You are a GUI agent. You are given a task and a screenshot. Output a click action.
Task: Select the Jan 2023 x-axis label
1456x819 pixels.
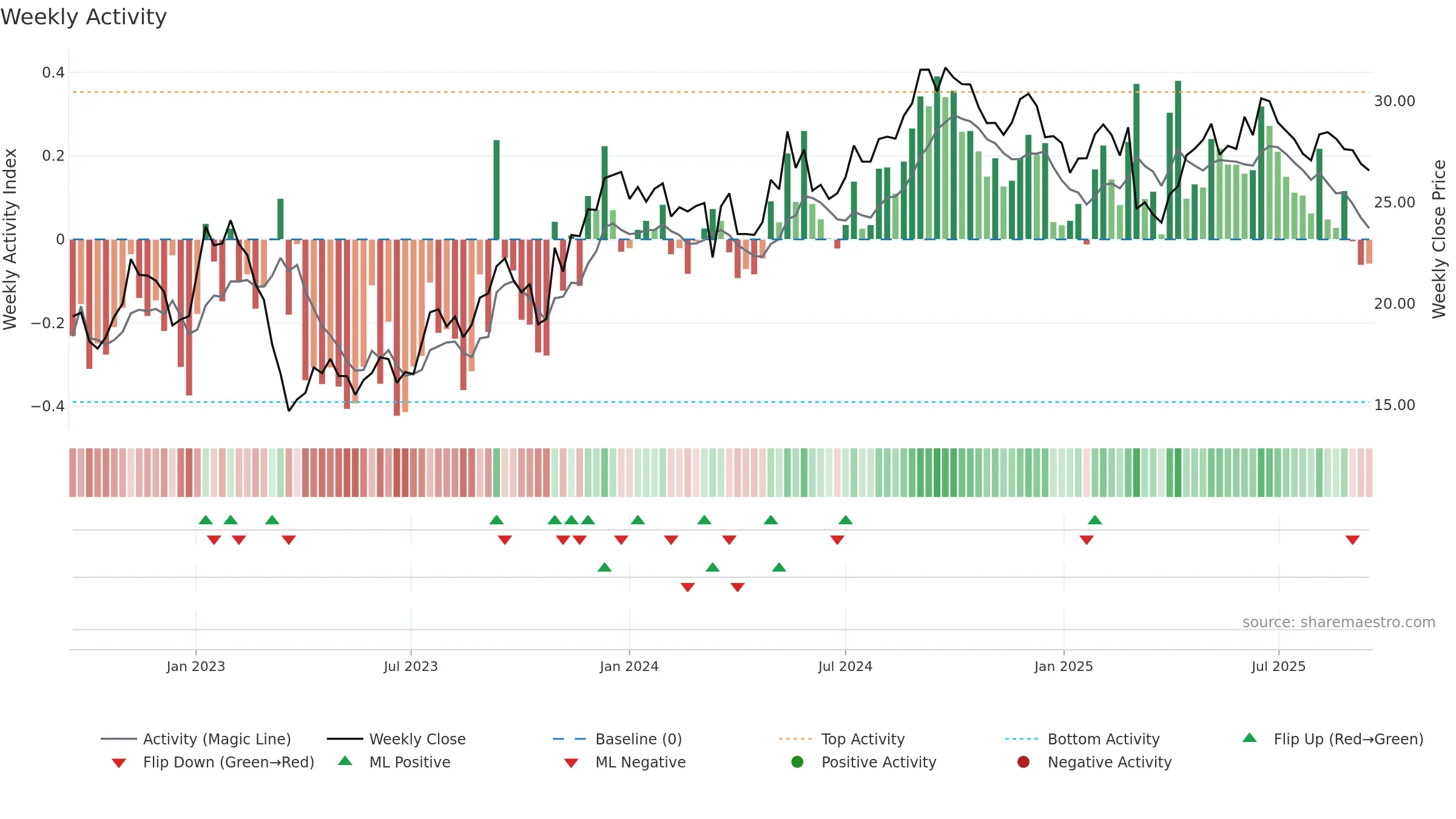click(x=196, y=666)
